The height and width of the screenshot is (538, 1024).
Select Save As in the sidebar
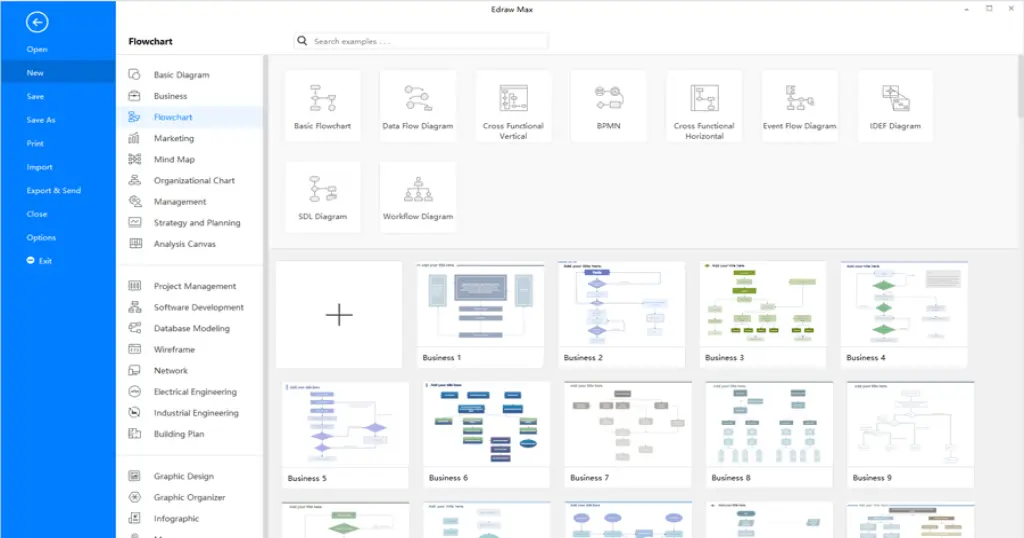(40, 120)
